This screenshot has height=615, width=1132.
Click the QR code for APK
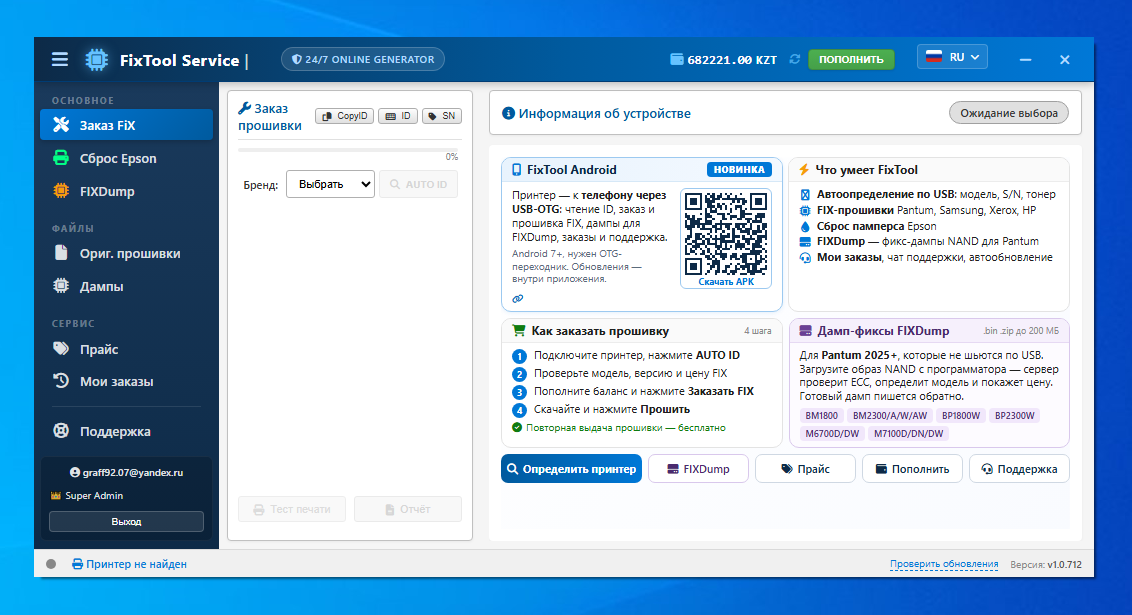point(726,234)
